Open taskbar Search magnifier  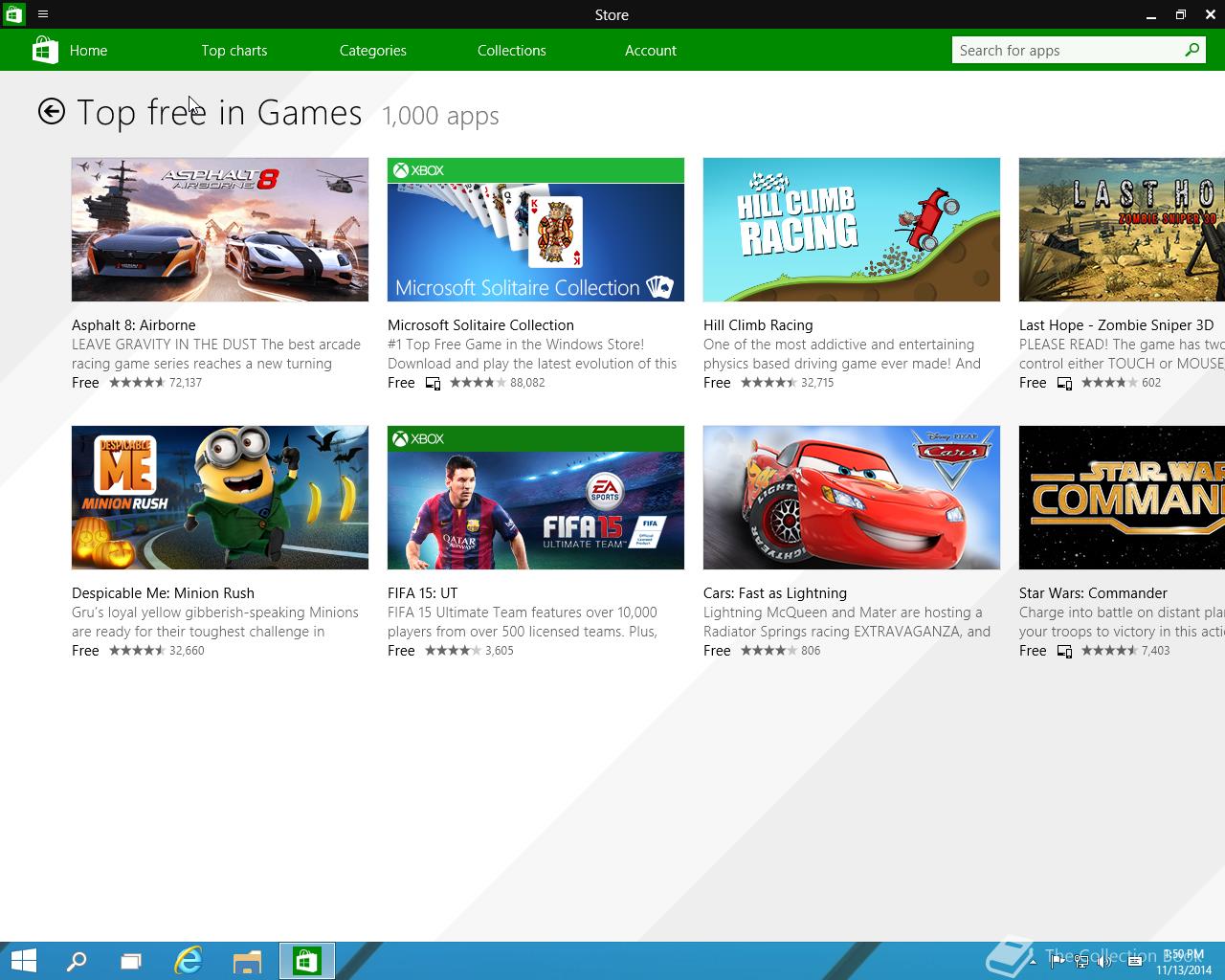click(x=77, y=961)
